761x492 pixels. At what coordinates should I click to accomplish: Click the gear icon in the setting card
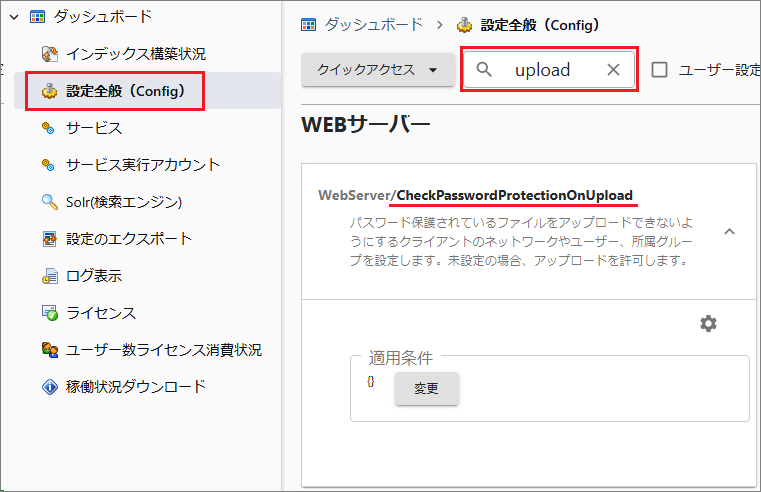(708, 323)
